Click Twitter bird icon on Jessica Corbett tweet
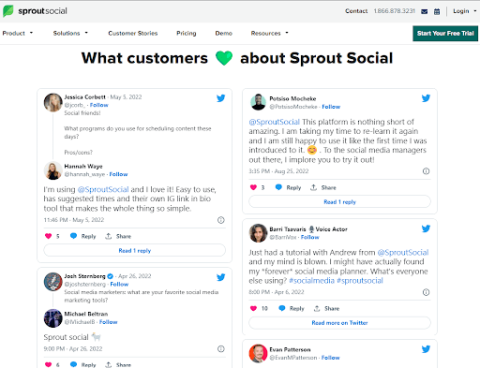Screen dimensions: 480x368 [221, 98]
